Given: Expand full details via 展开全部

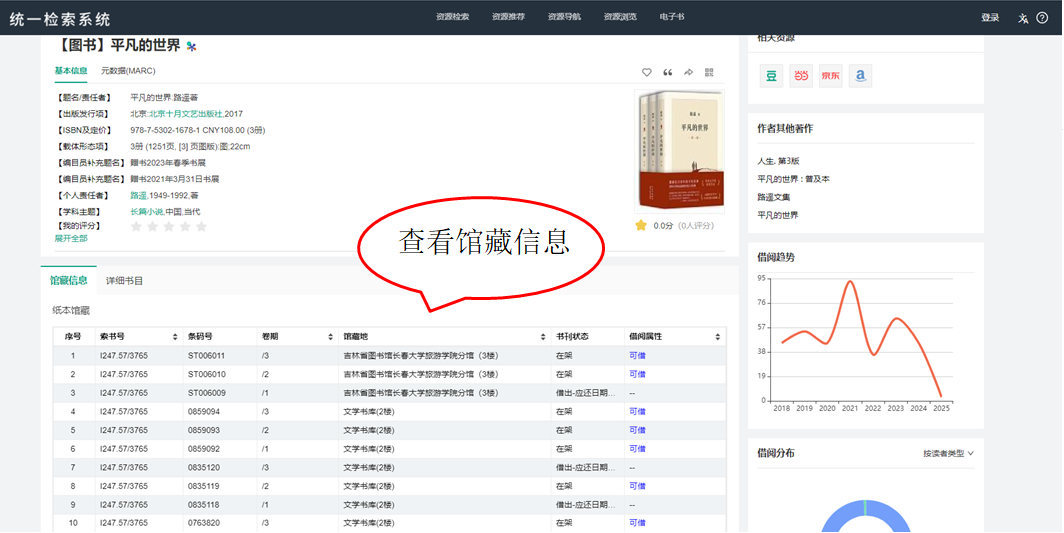Looking at the screenshot, I should (x=71, y=238).
